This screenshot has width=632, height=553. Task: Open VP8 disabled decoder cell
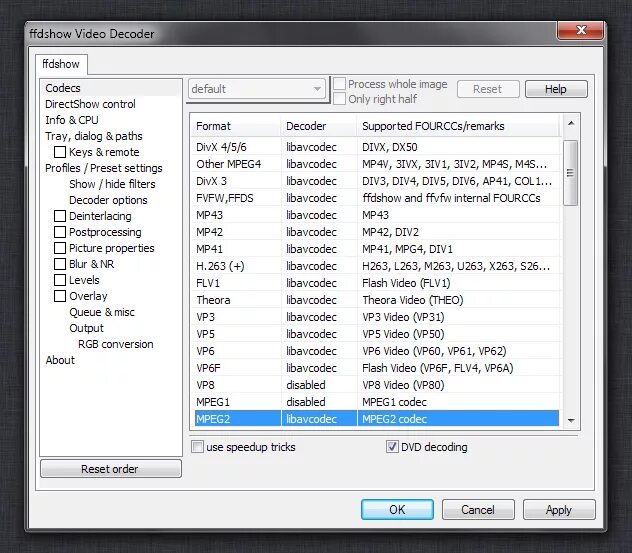point(319,385)
